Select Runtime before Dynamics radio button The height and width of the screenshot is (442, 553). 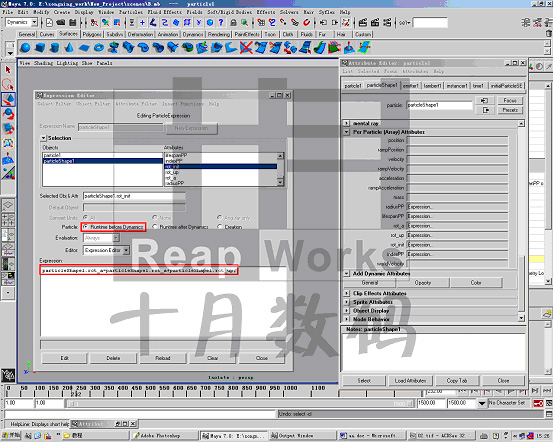(x=86, y=227)
